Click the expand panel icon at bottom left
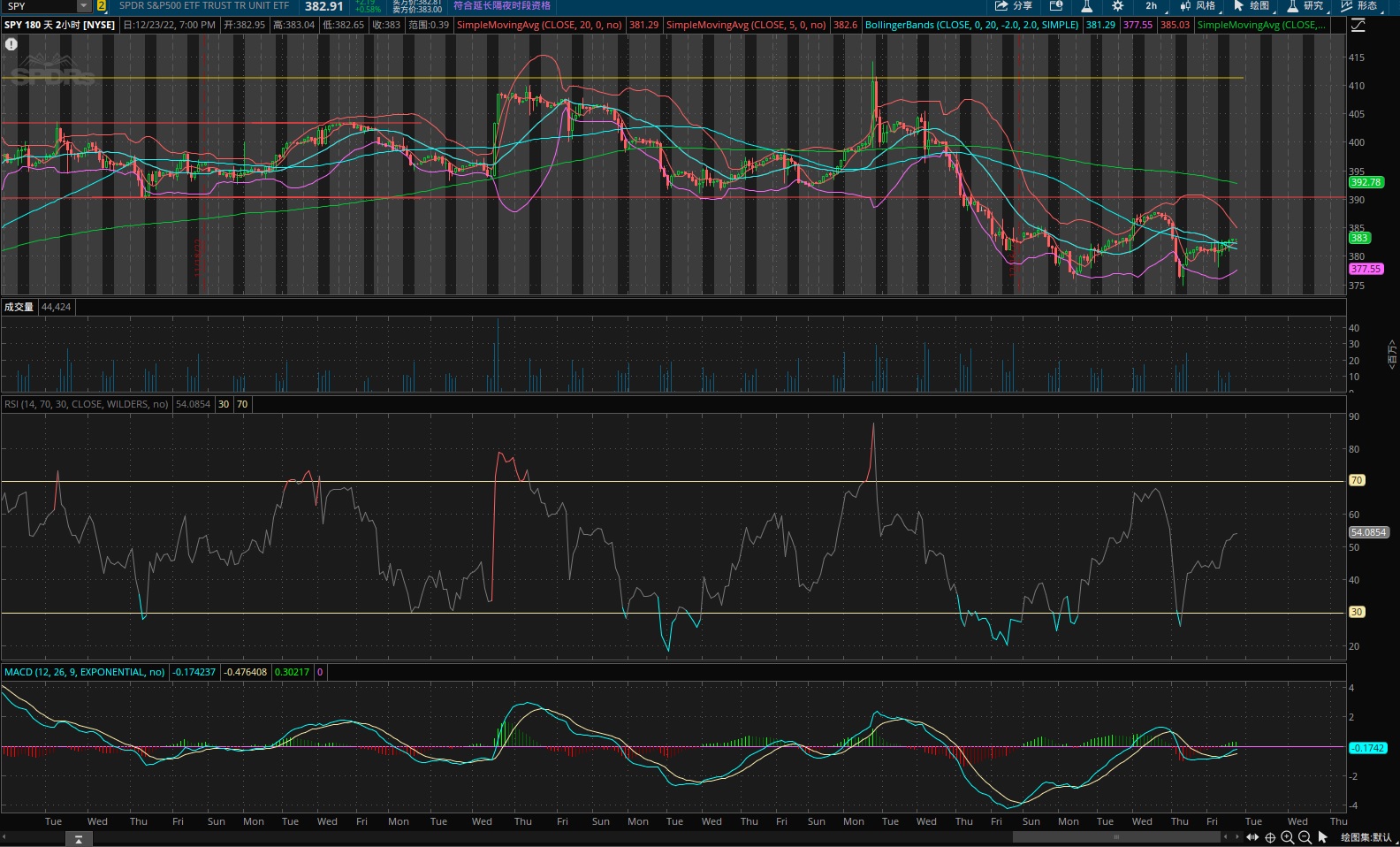1400x847 pixels. coord(79,839)
